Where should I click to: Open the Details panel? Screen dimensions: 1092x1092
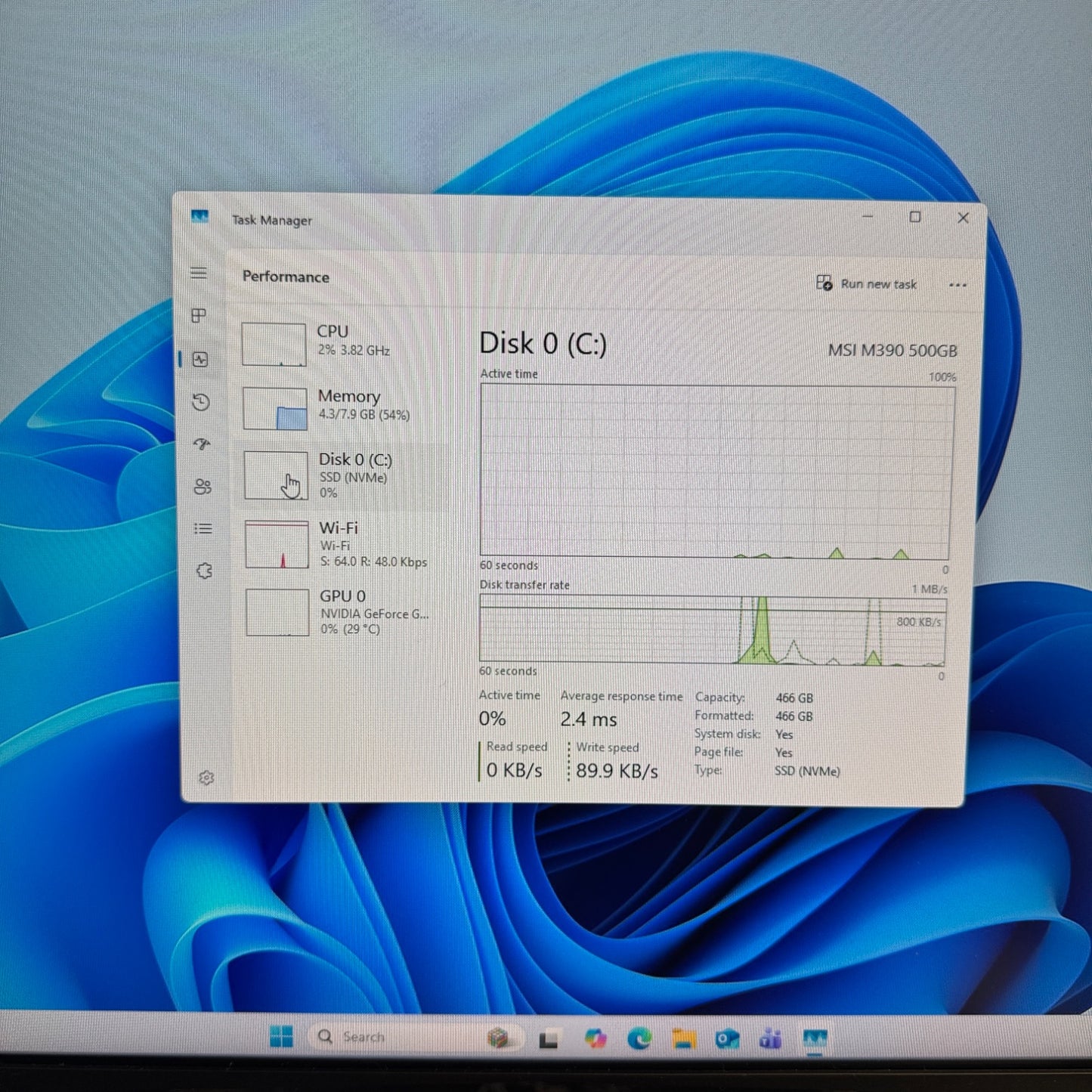(202, 529)
